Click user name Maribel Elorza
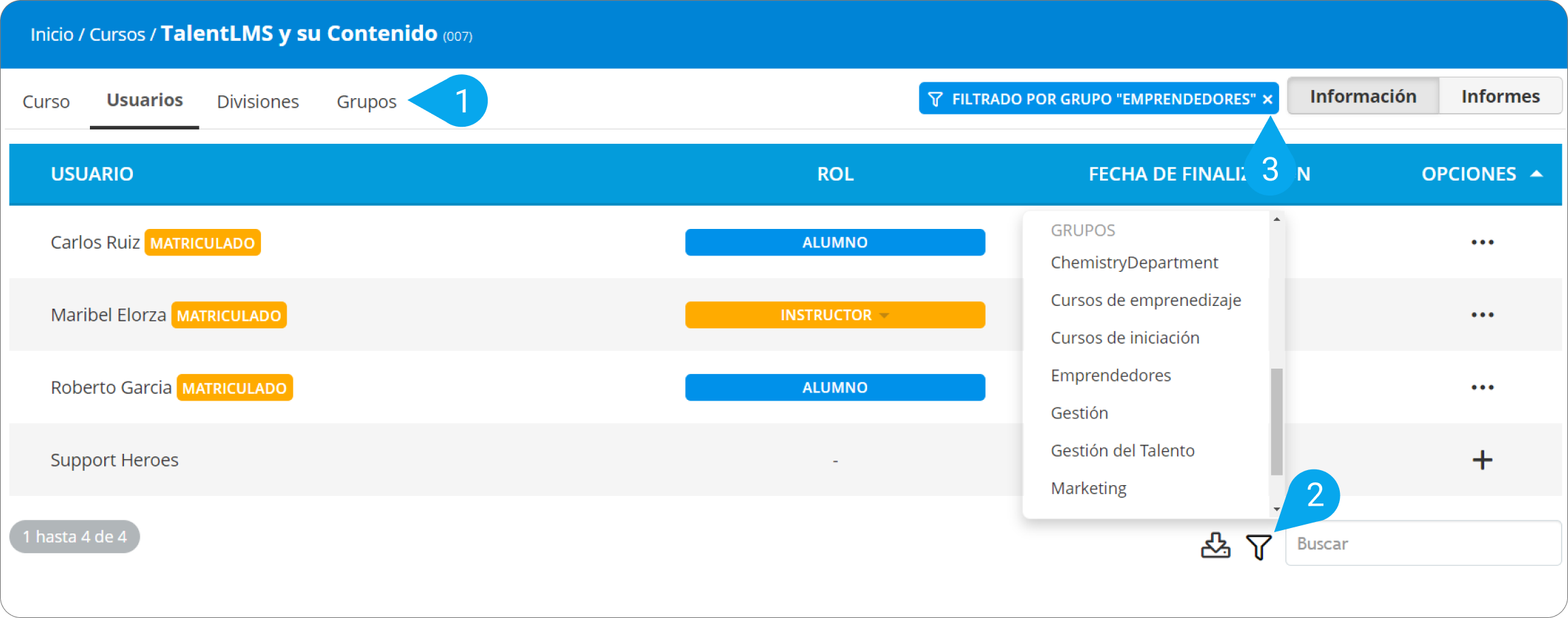The image size is (1568, 618). [108, 315]
